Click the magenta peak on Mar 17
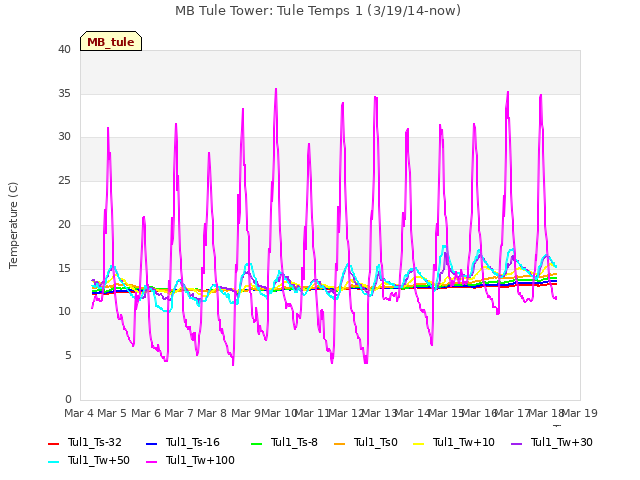The height and width of the screenshot is (480, 640). tap(508, 92)
